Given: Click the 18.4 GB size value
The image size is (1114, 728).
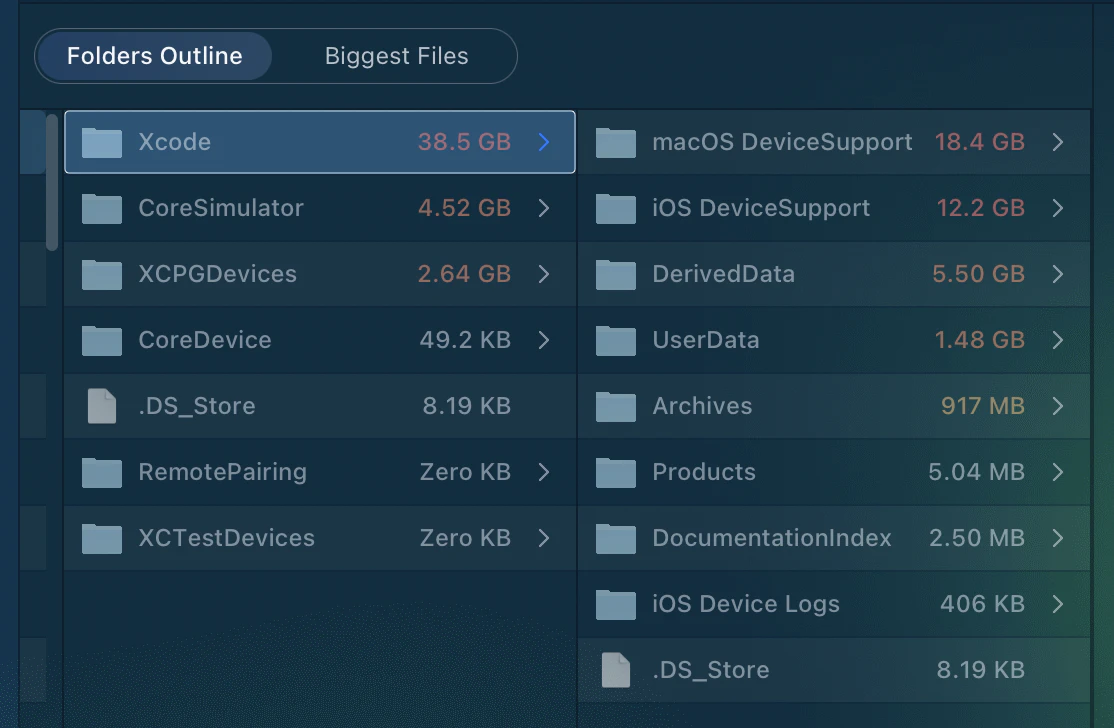Looking at the screenshot, I should click(x=980, y=142).
